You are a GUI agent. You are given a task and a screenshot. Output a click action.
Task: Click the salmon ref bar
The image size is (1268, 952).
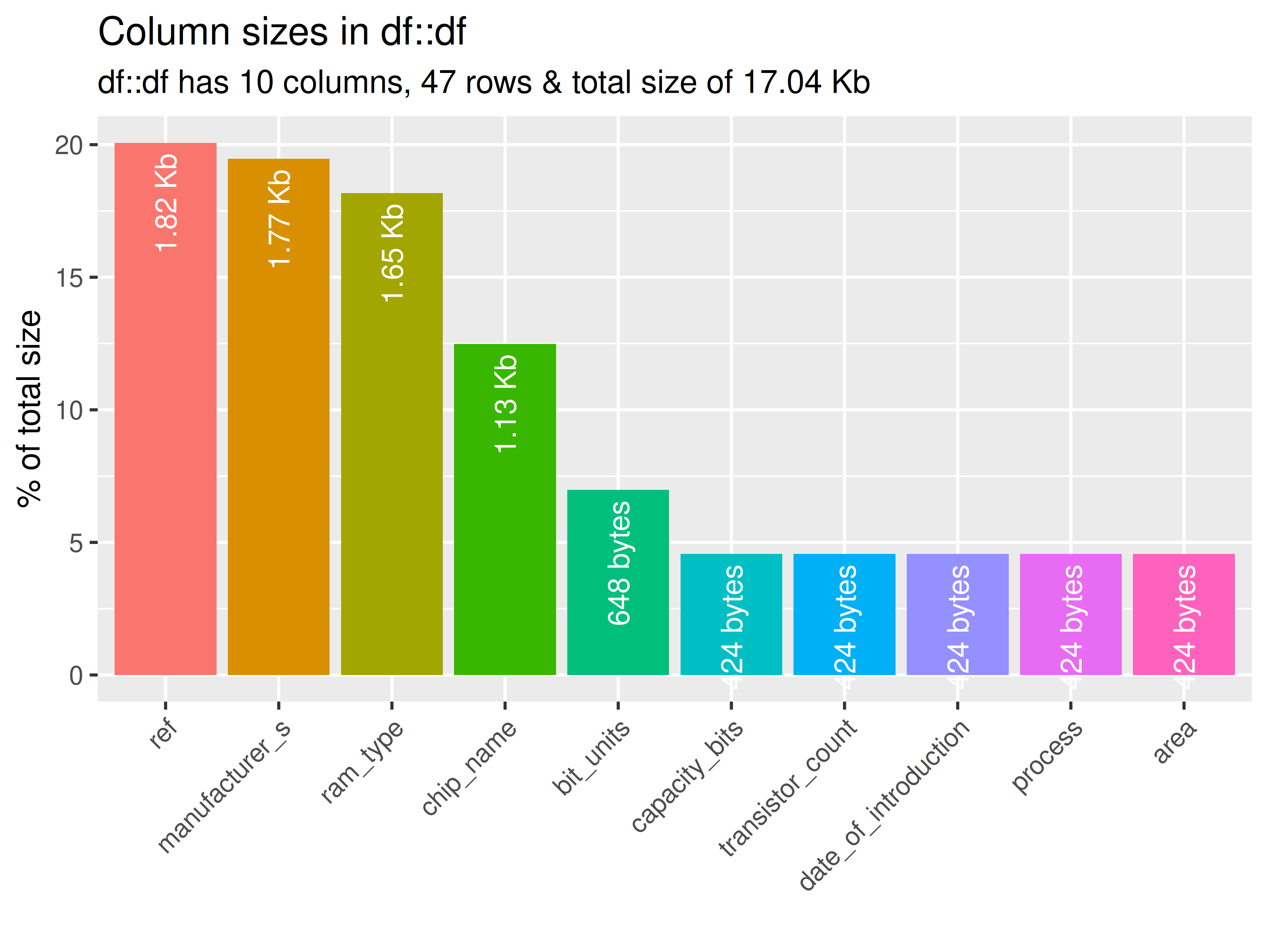coord(166,409)
